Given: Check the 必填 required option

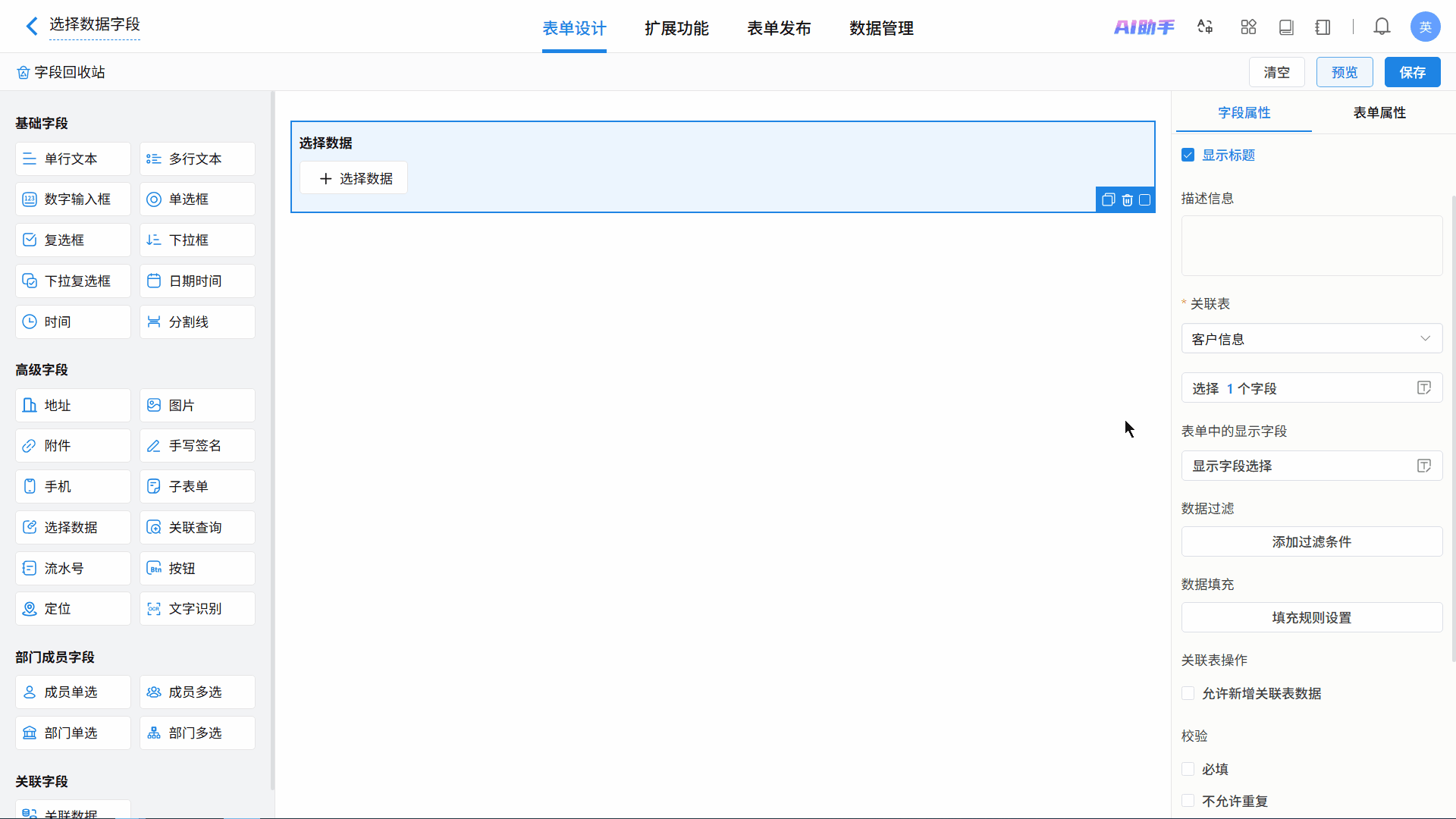Looking at the screenshot, I should click(x=1188, y=770).
